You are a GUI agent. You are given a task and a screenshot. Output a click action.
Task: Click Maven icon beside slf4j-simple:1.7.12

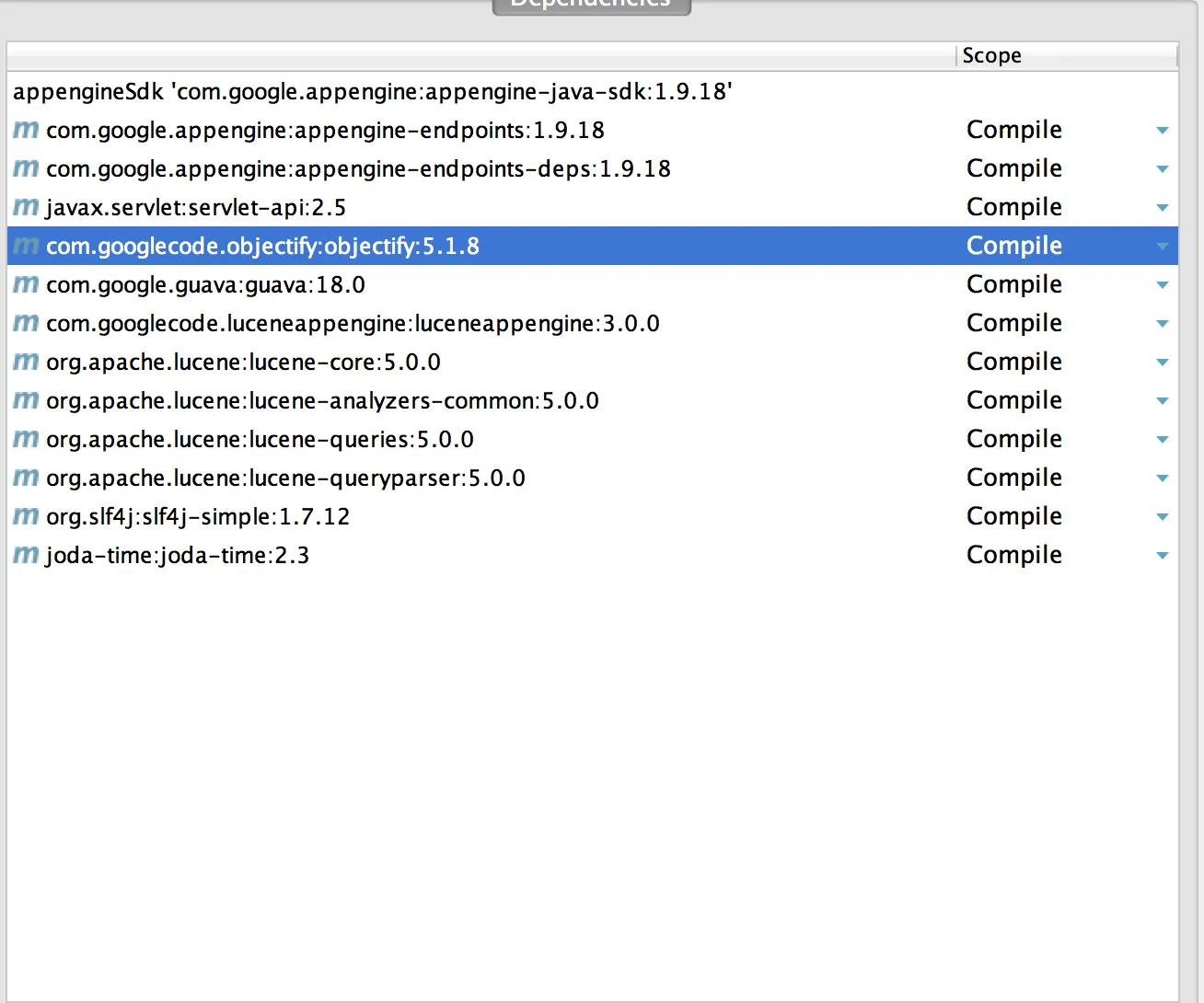click(x=26, y=516)
